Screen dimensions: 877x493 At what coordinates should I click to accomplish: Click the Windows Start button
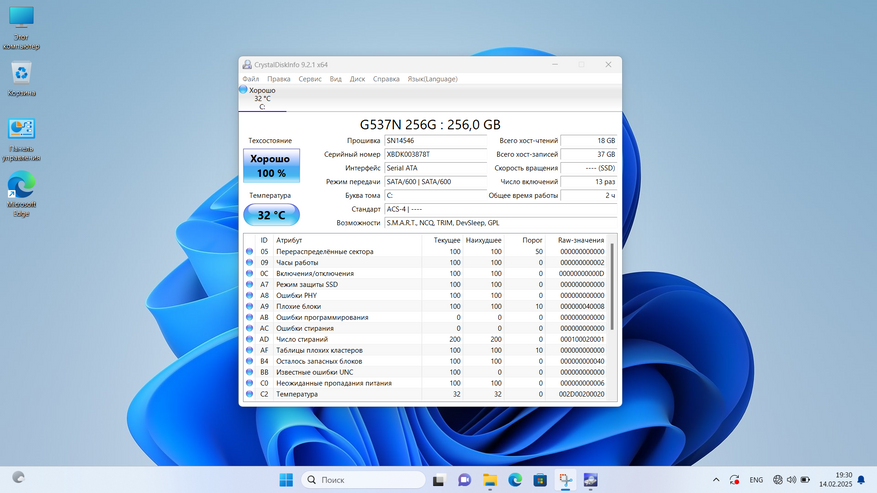[x=286, y=480]
